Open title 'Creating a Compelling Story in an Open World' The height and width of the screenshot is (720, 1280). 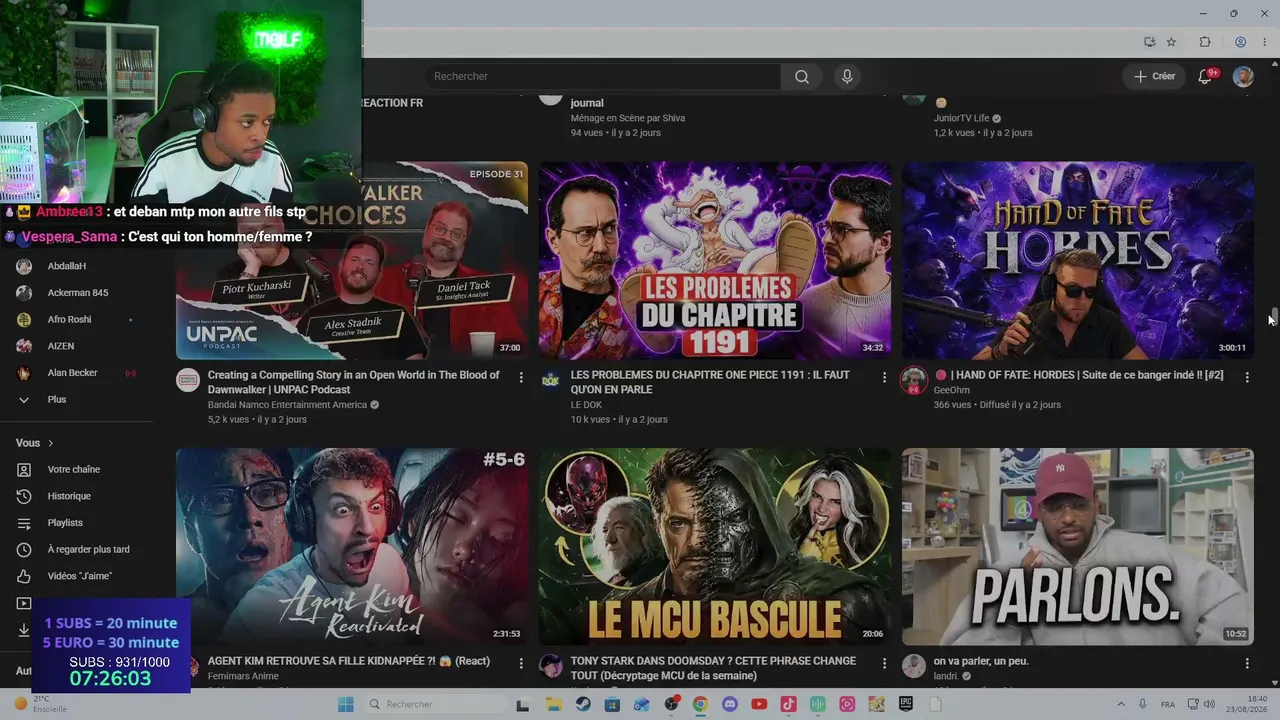353,382
